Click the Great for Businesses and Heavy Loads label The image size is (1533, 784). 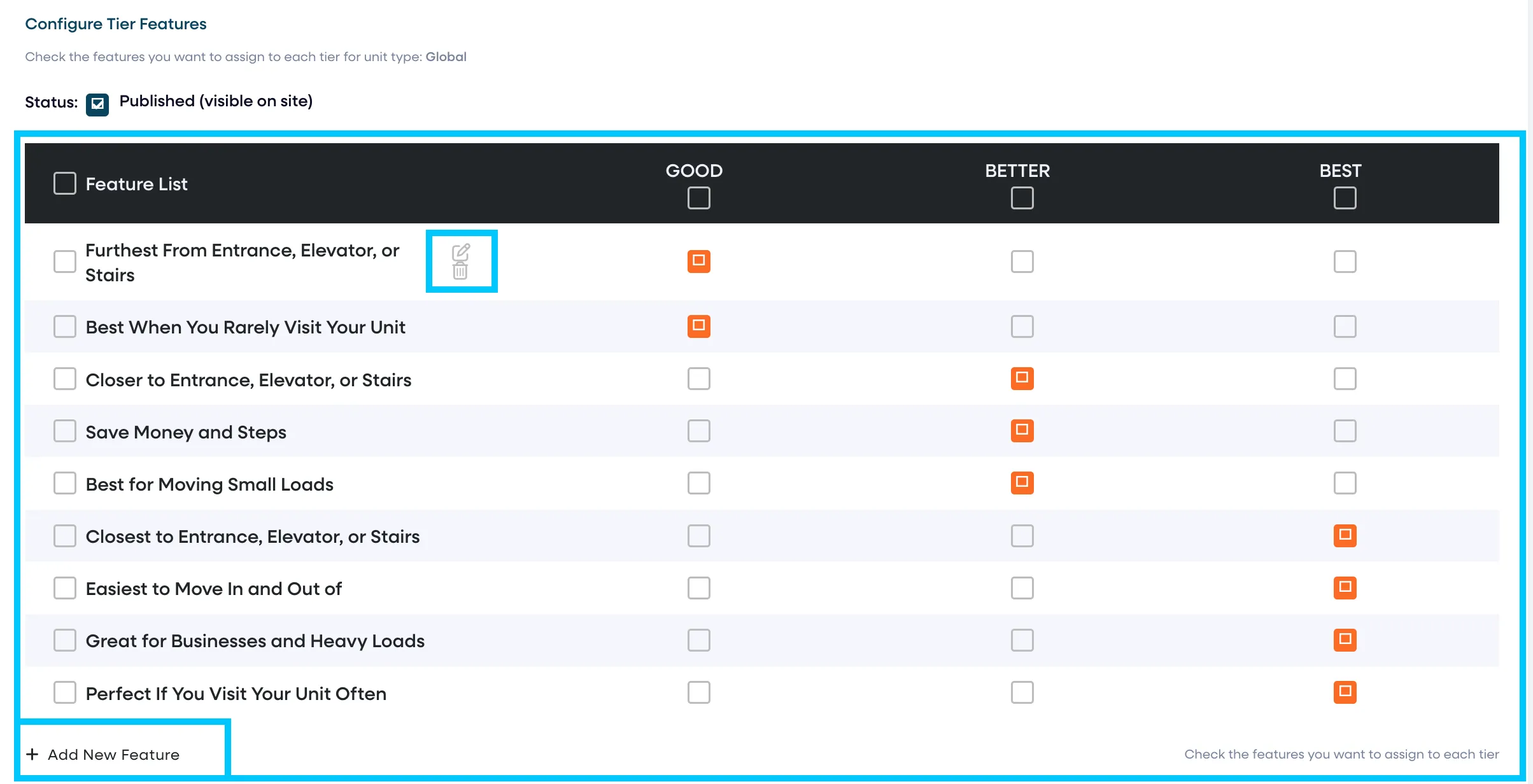pos(255,641)
